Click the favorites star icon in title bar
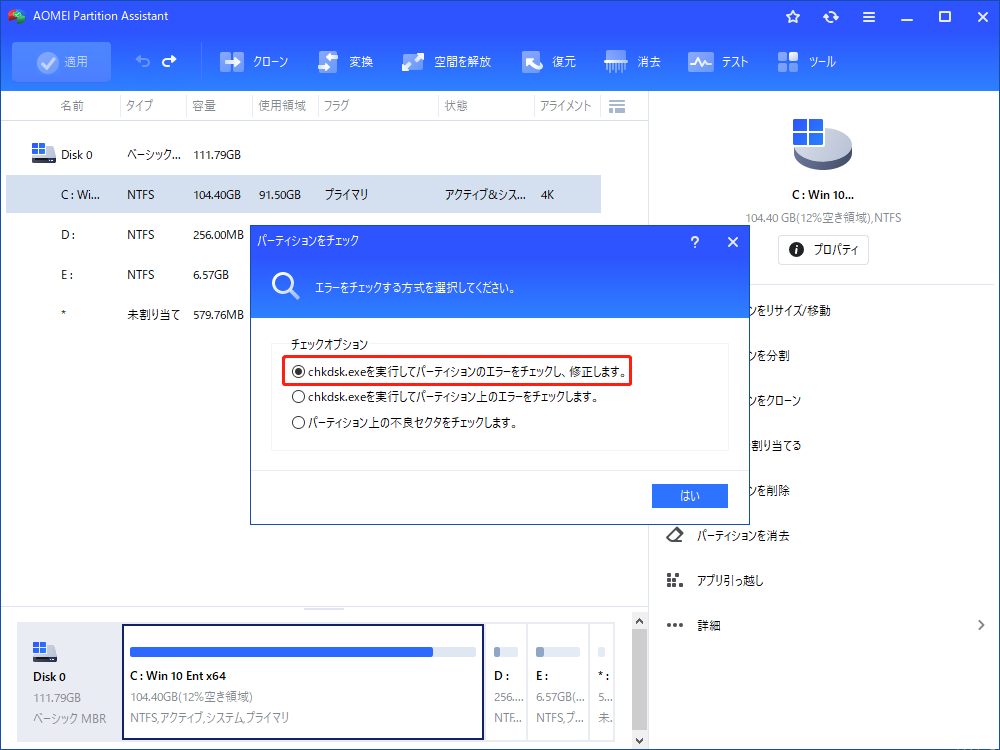This screenshot has height=750, width=1000. pos(793,17)
